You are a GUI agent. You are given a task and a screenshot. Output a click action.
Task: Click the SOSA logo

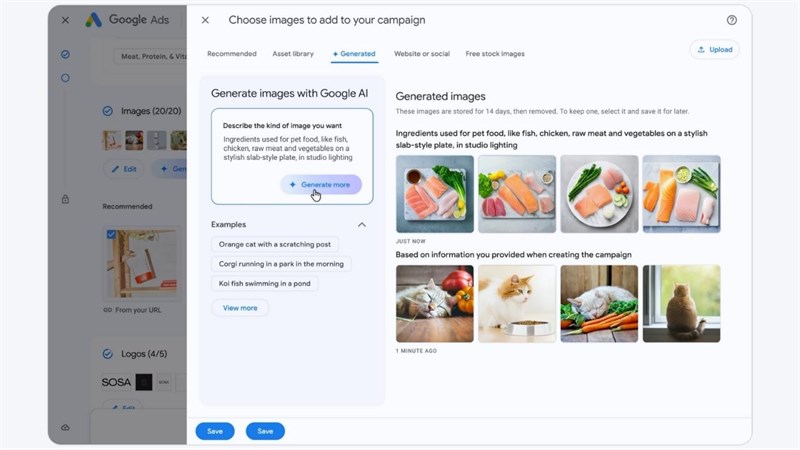116,382
